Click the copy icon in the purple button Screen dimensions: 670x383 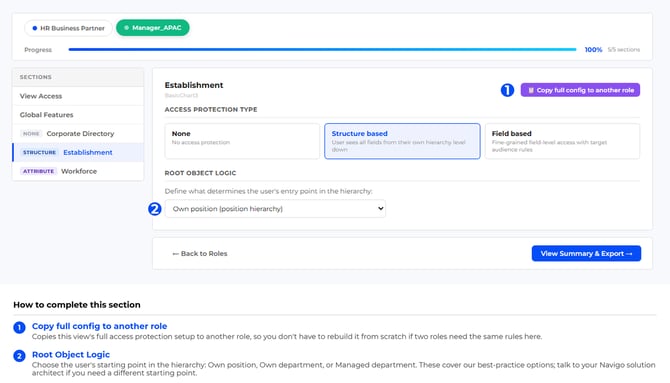point(531,90)
